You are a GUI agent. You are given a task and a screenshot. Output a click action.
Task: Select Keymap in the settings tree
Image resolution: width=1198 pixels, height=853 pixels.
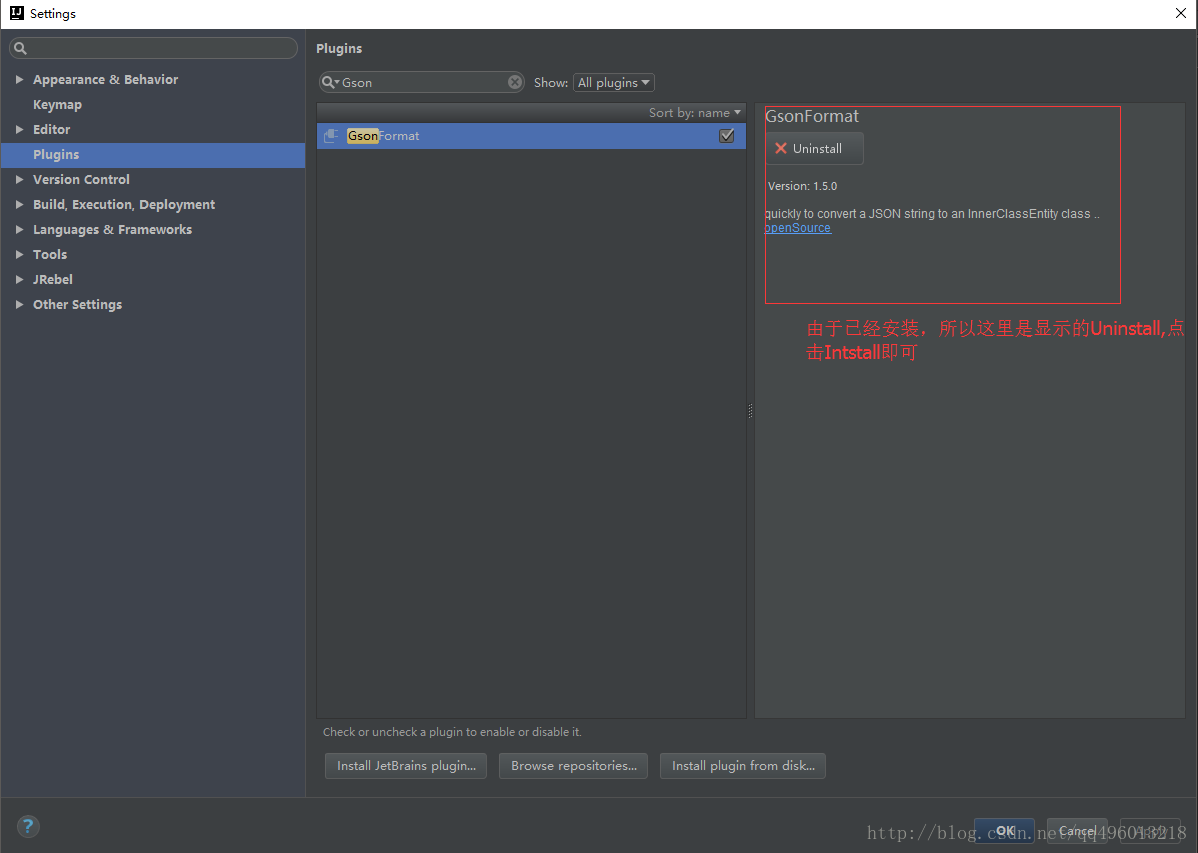(x=57, y=104)
